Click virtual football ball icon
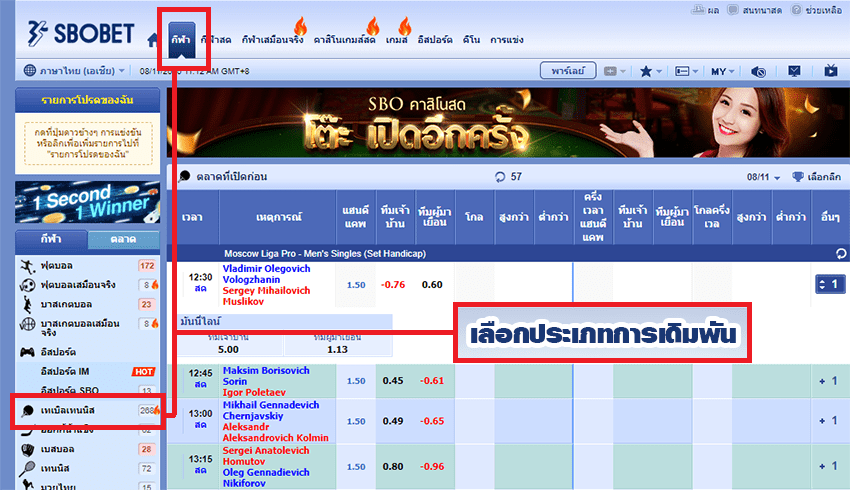 [27, 285]
